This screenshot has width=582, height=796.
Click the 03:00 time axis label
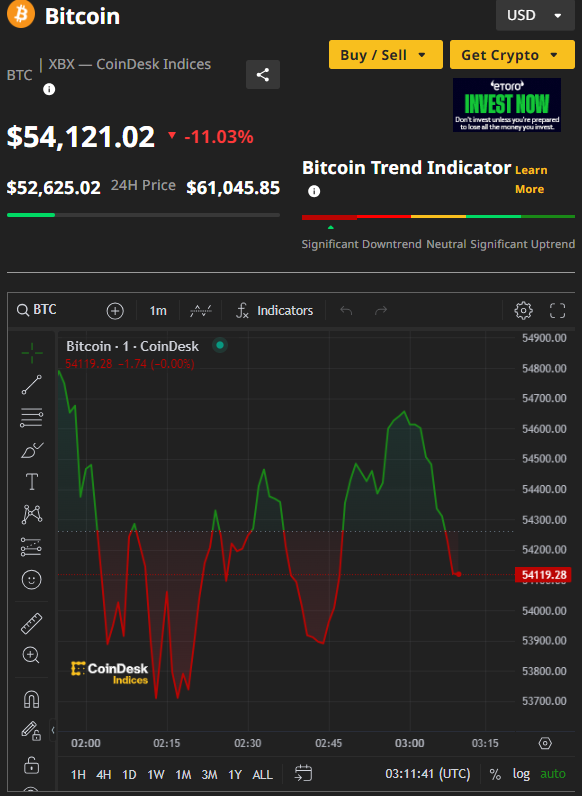coord(409,743)
